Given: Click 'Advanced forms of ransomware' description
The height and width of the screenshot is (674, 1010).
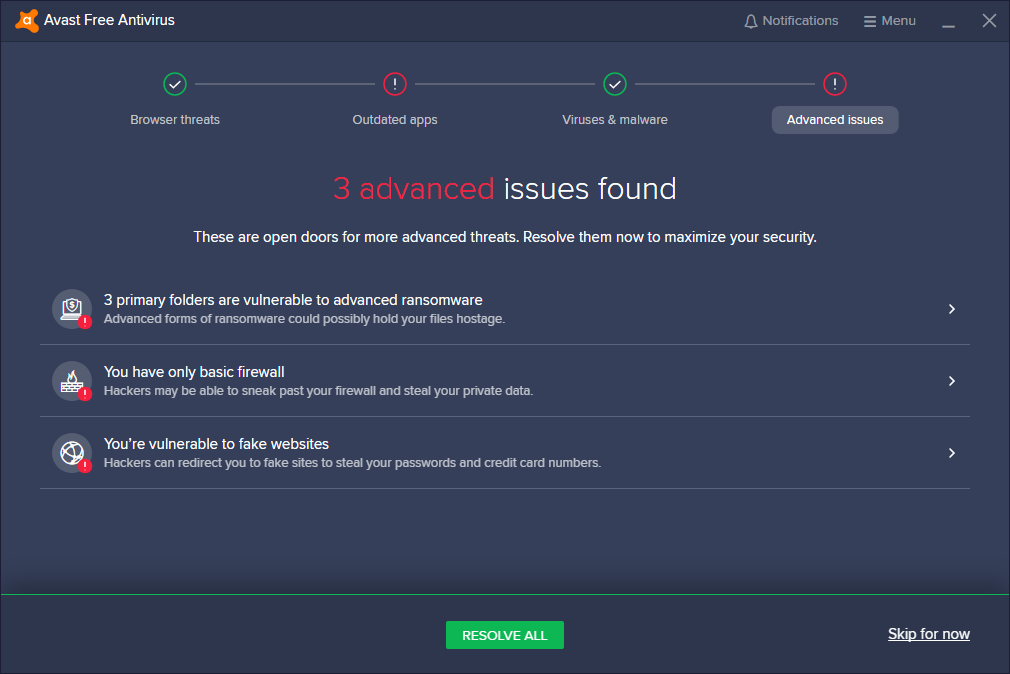Looking at the screenshot, I should pyautogui.click(x=304, y=319).
